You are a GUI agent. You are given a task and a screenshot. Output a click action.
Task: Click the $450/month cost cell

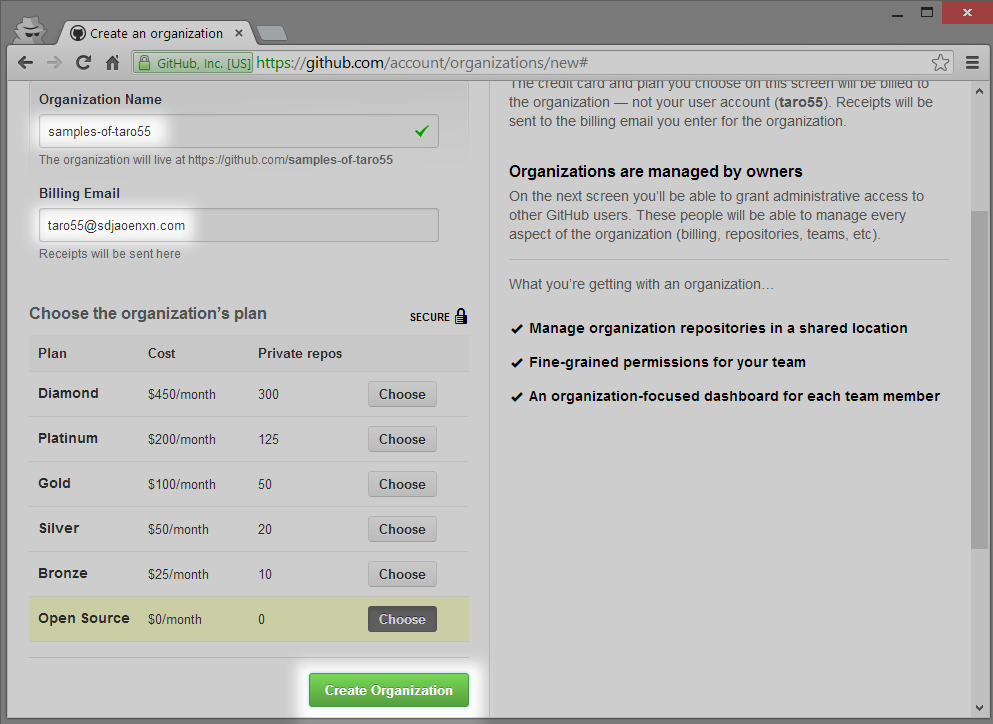pyautogui.click(x=182, y=394)
